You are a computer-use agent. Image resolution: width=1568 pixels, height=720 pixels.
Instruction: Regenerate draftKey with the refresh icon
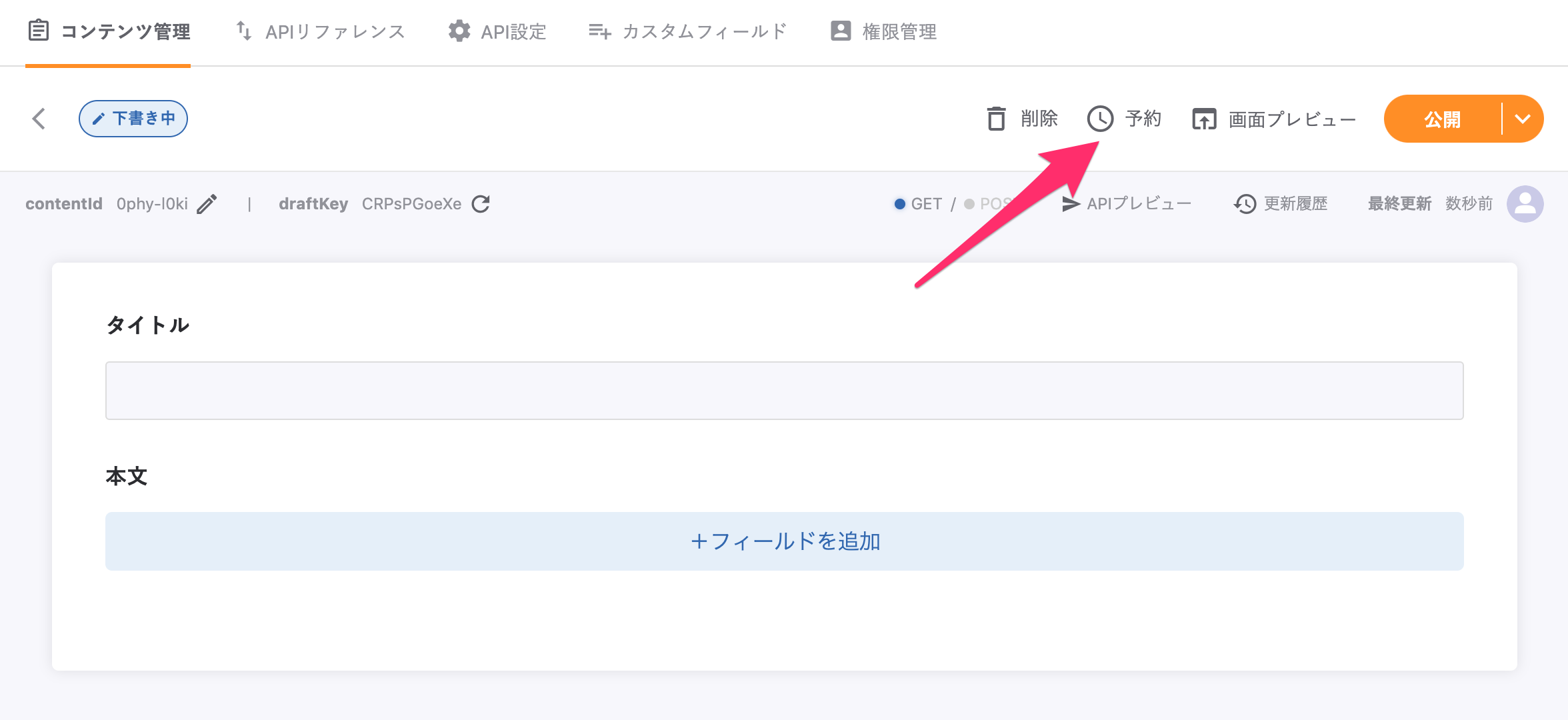481,204
